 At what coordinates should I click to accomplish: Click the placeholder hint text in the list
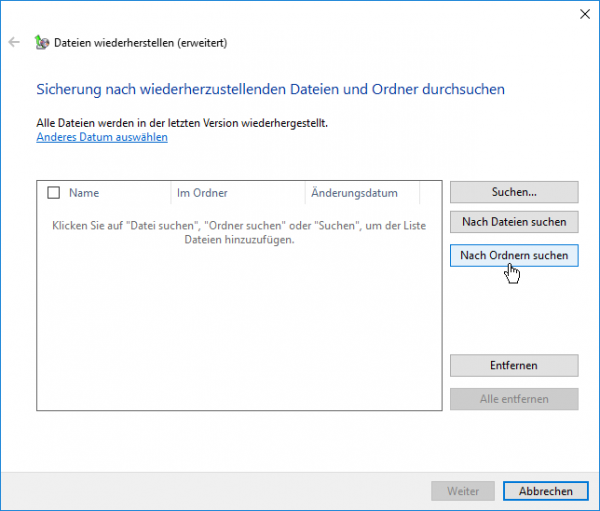coord(238,233)
